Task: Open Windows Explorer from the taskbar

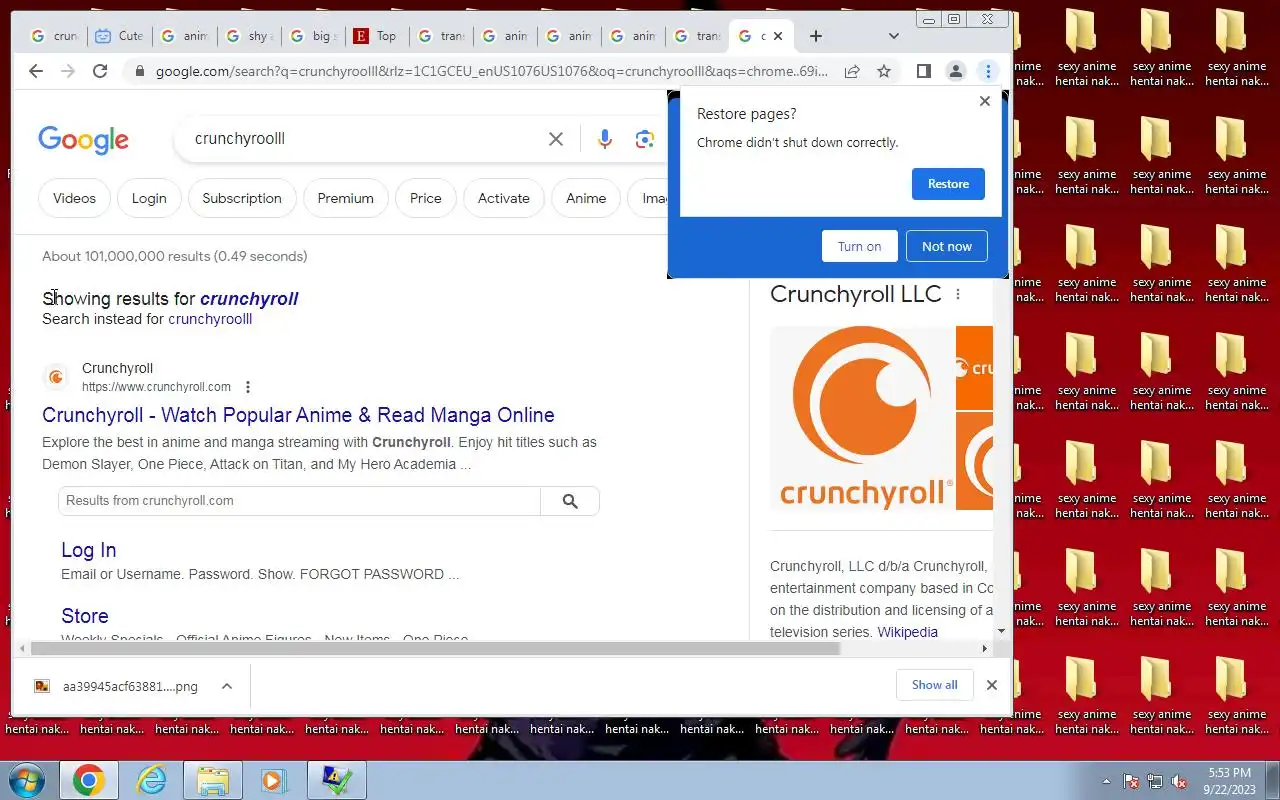Action: pyautogui.click(x=212, y=780)
